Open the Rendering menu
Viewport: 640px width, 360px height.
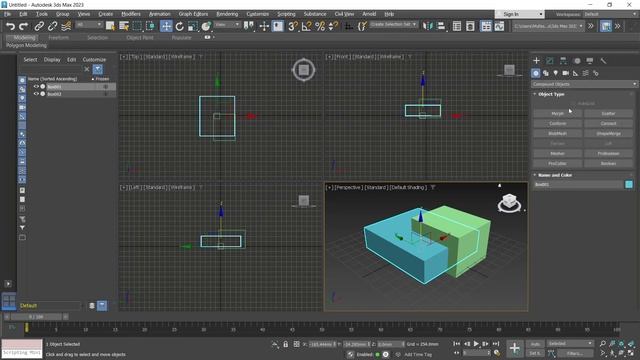227,14
